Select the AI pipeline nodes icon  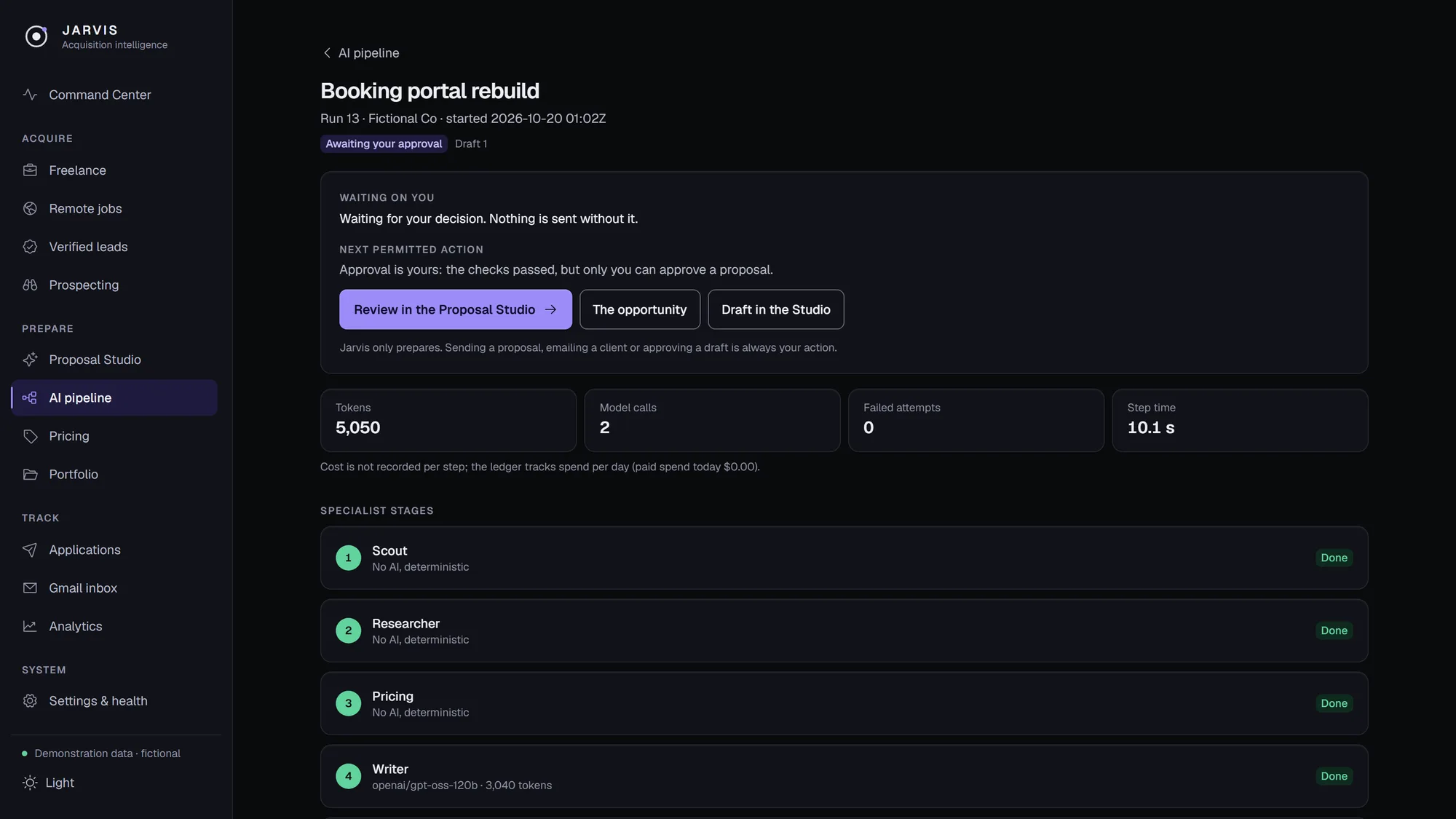30,397
